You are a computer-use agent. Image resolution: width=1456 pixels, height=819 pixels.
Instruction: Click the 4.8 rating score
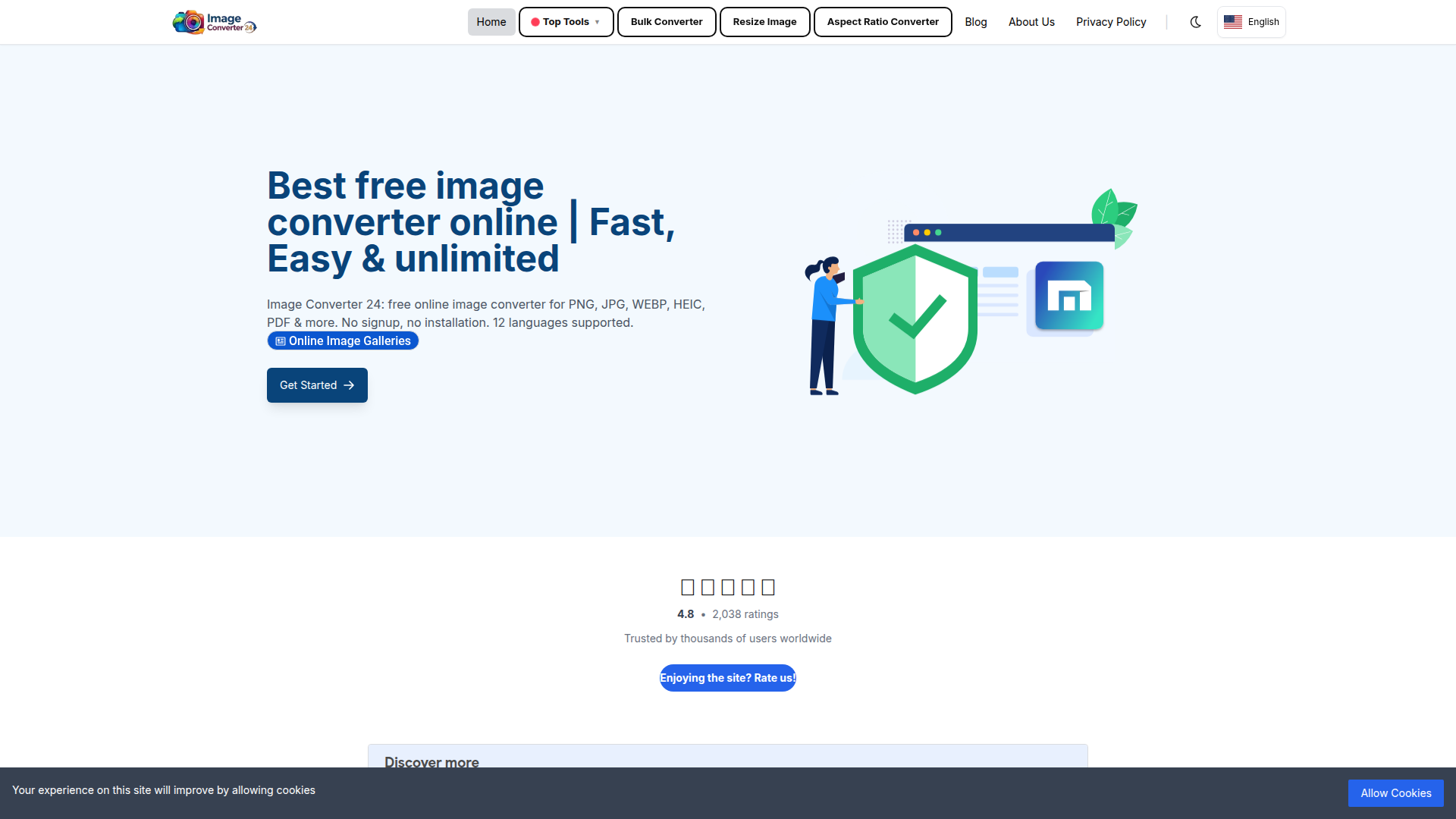tap(686, 614)
